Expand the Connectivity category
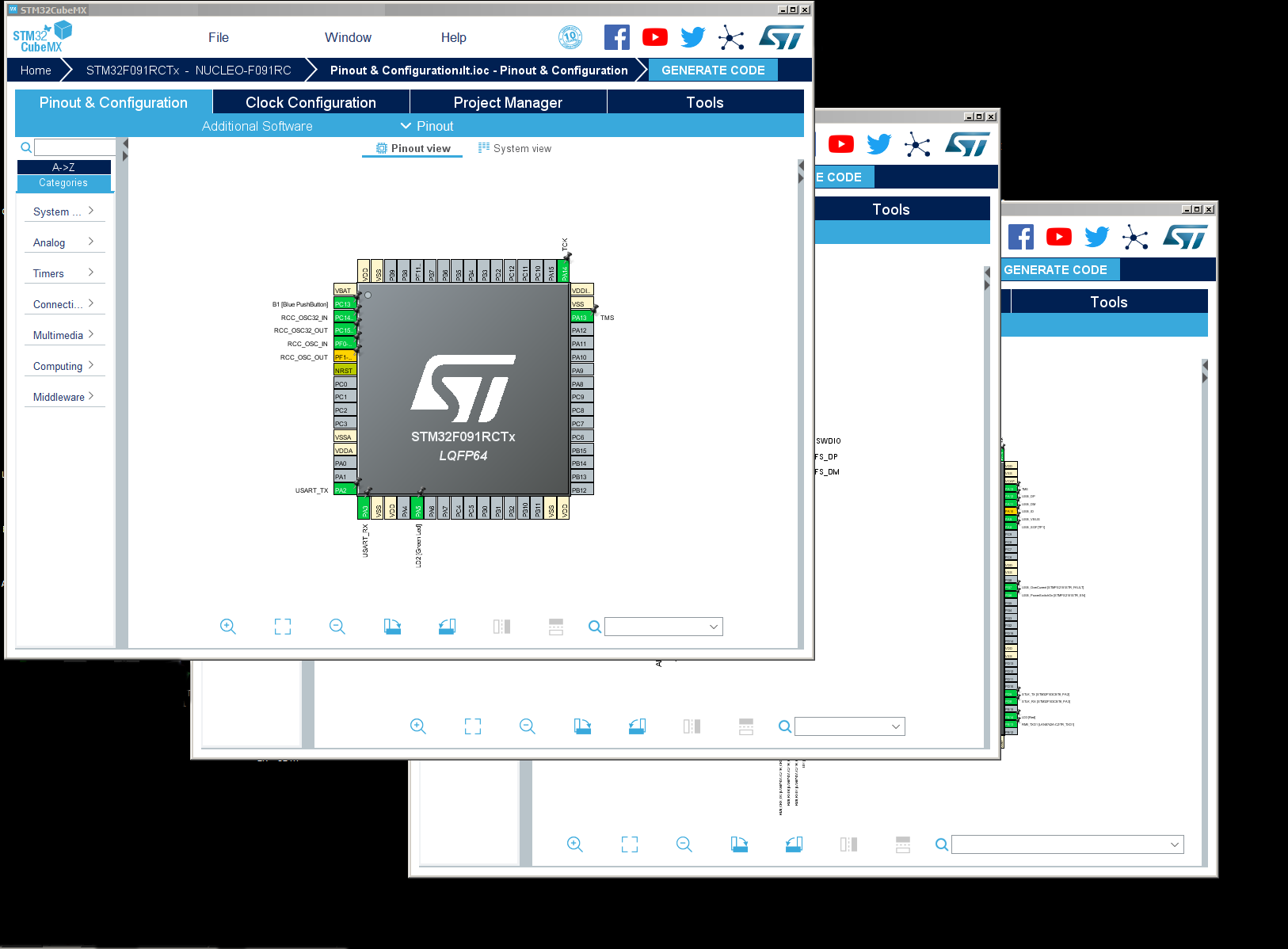This screenshot has width=1288, height=949. click(x=64, y=304)
